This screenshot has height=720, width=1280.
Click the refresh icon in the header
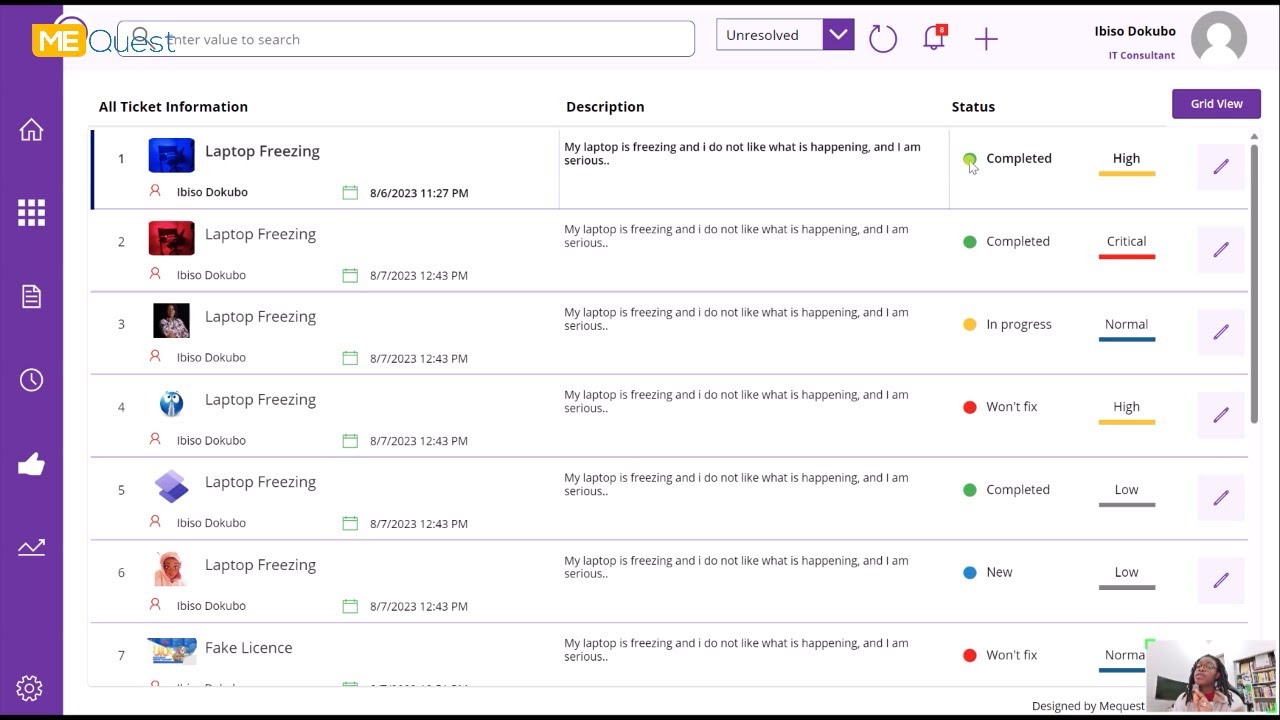[883, 39]
